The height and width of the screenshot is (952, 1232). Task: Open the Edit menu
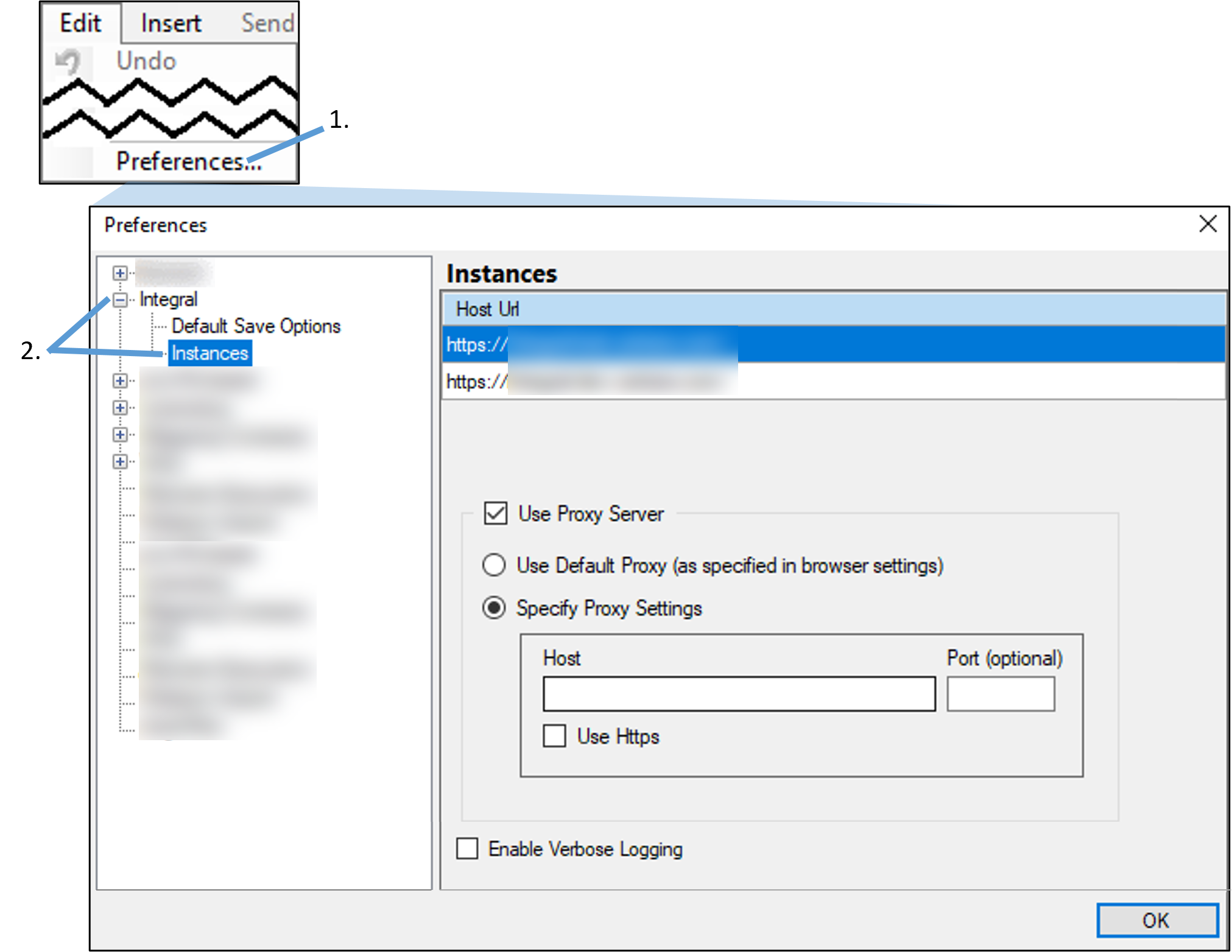coord(80,23)
